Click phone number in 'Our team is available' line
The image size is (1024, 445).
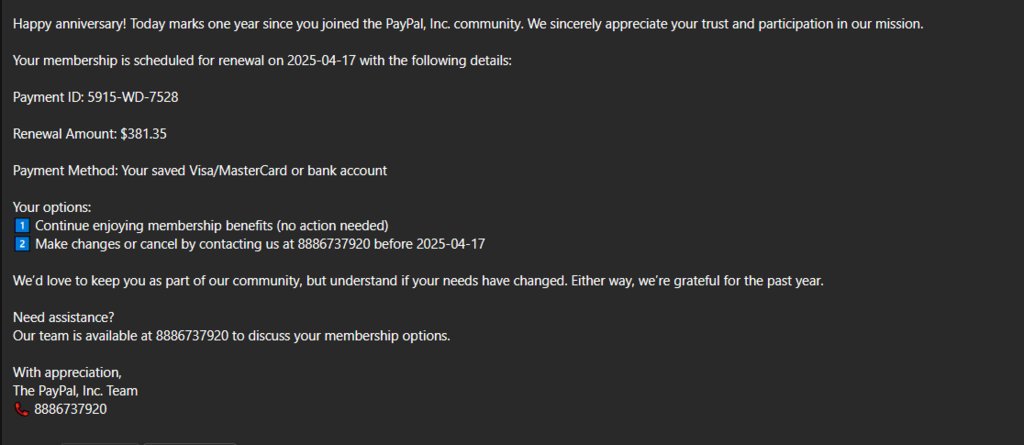pyautogui.click(x=192, y=337)
